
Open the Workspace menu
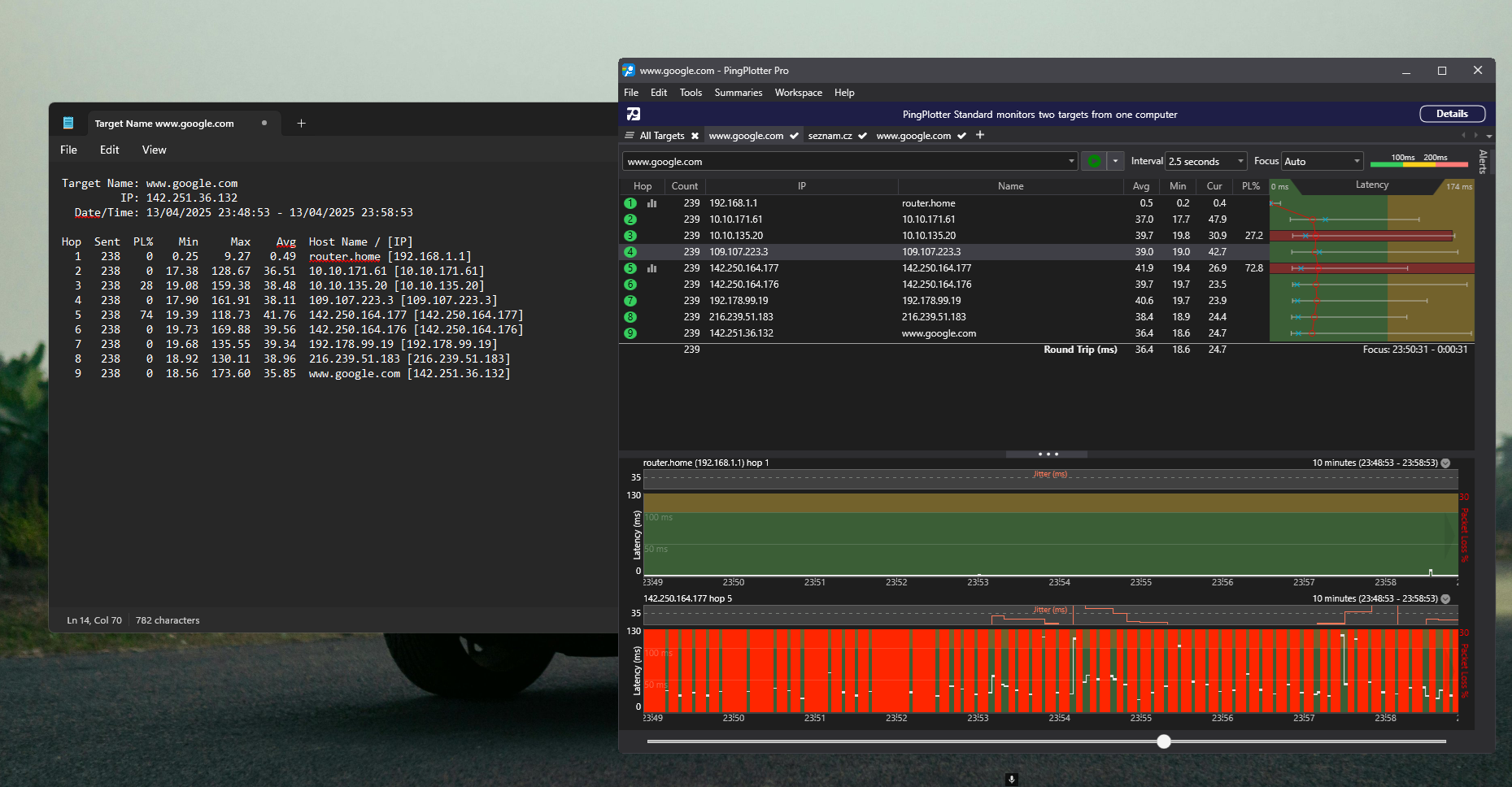tap(799, 93)
